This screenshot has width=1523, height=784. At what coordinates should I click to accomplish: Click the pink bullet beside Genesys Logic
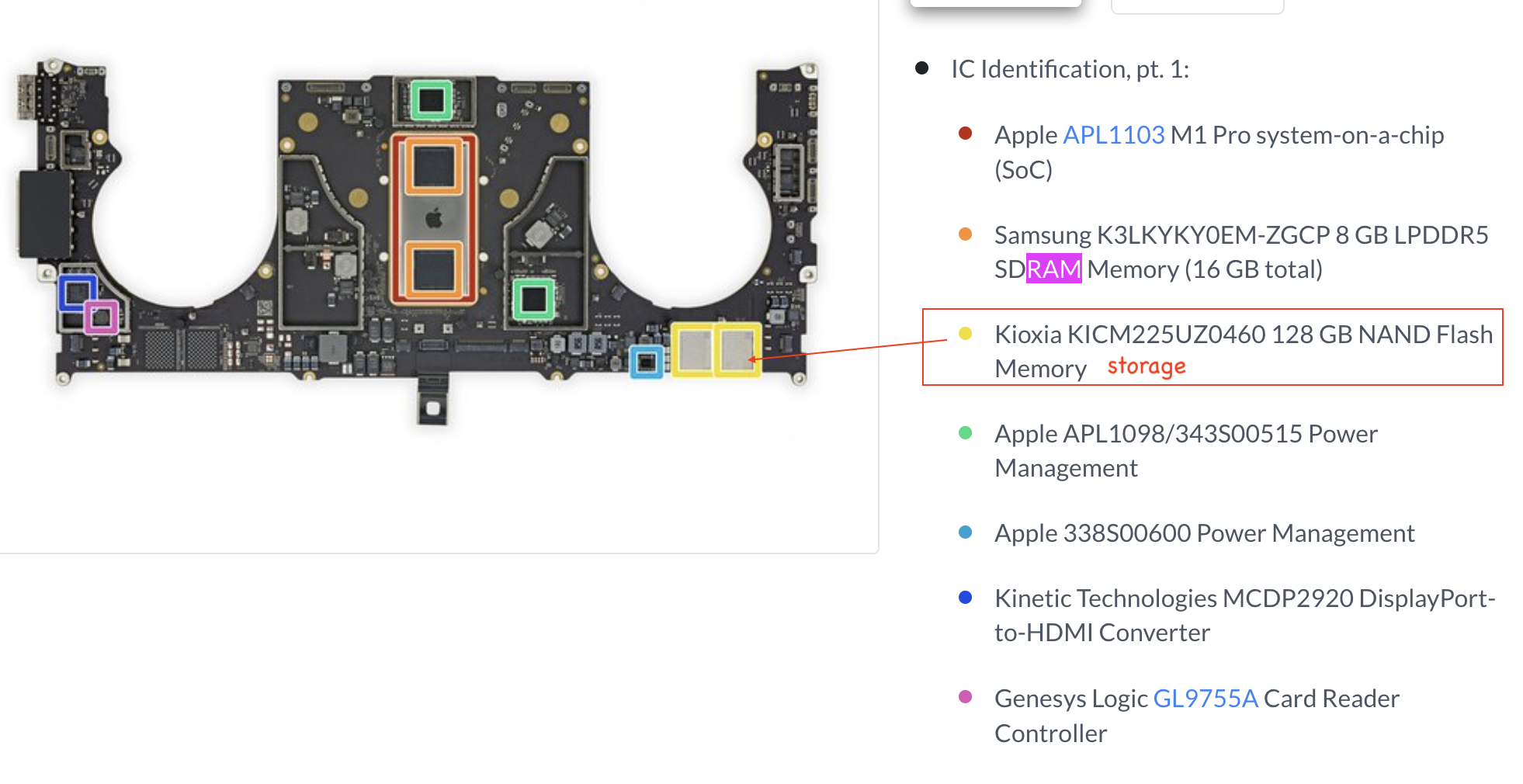point(966,696)
